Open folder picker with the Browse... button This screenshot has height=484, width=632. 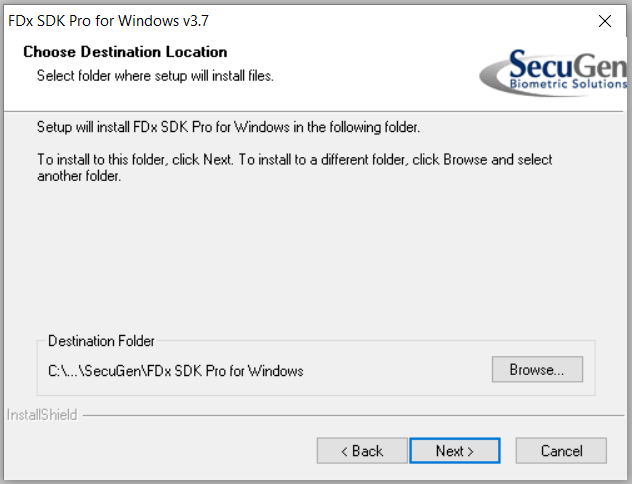point(537,369)
